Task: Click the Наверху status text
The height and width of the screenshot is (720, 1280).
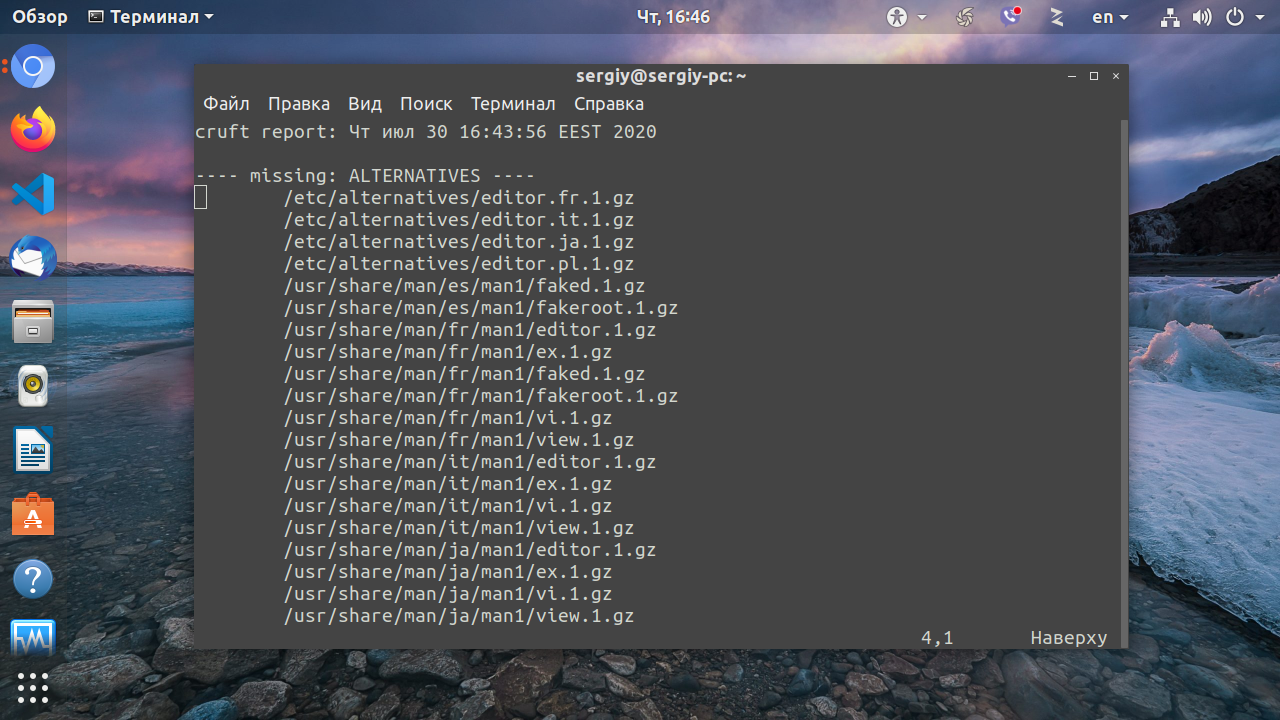Action: point(1069,638)
